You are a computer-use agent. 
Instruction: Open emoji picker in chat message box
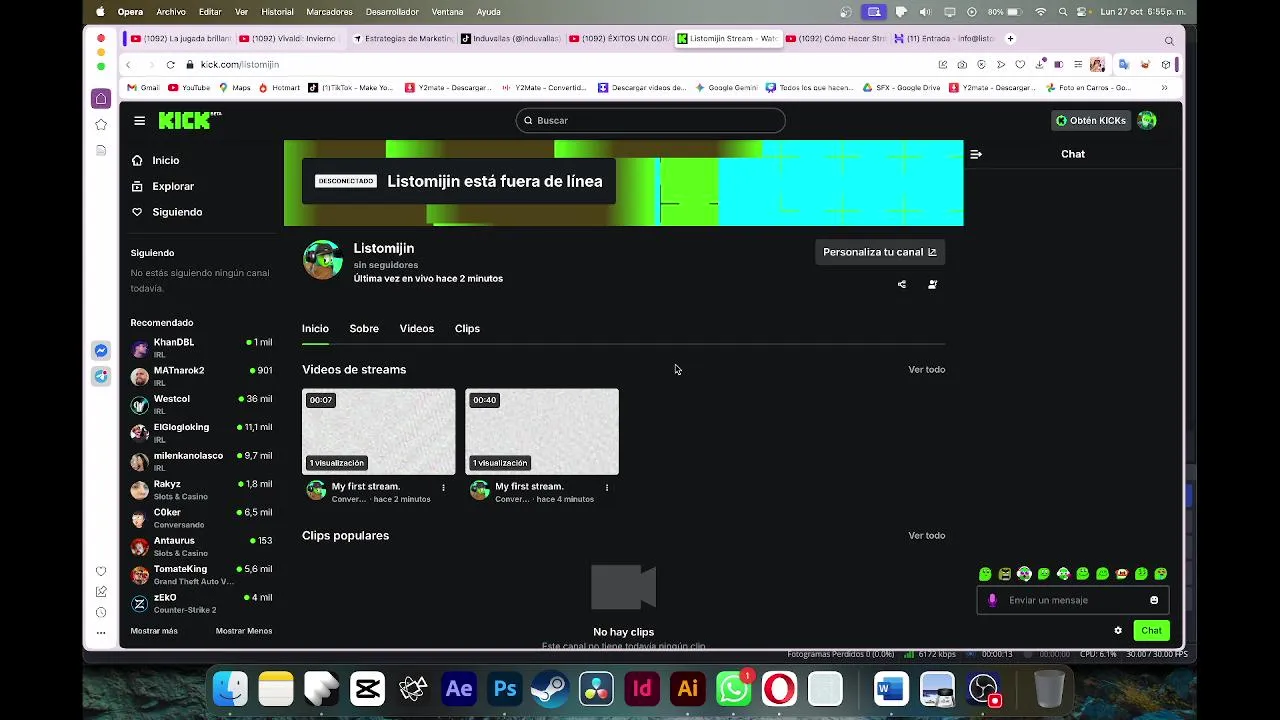click(x=1154, y=600)
